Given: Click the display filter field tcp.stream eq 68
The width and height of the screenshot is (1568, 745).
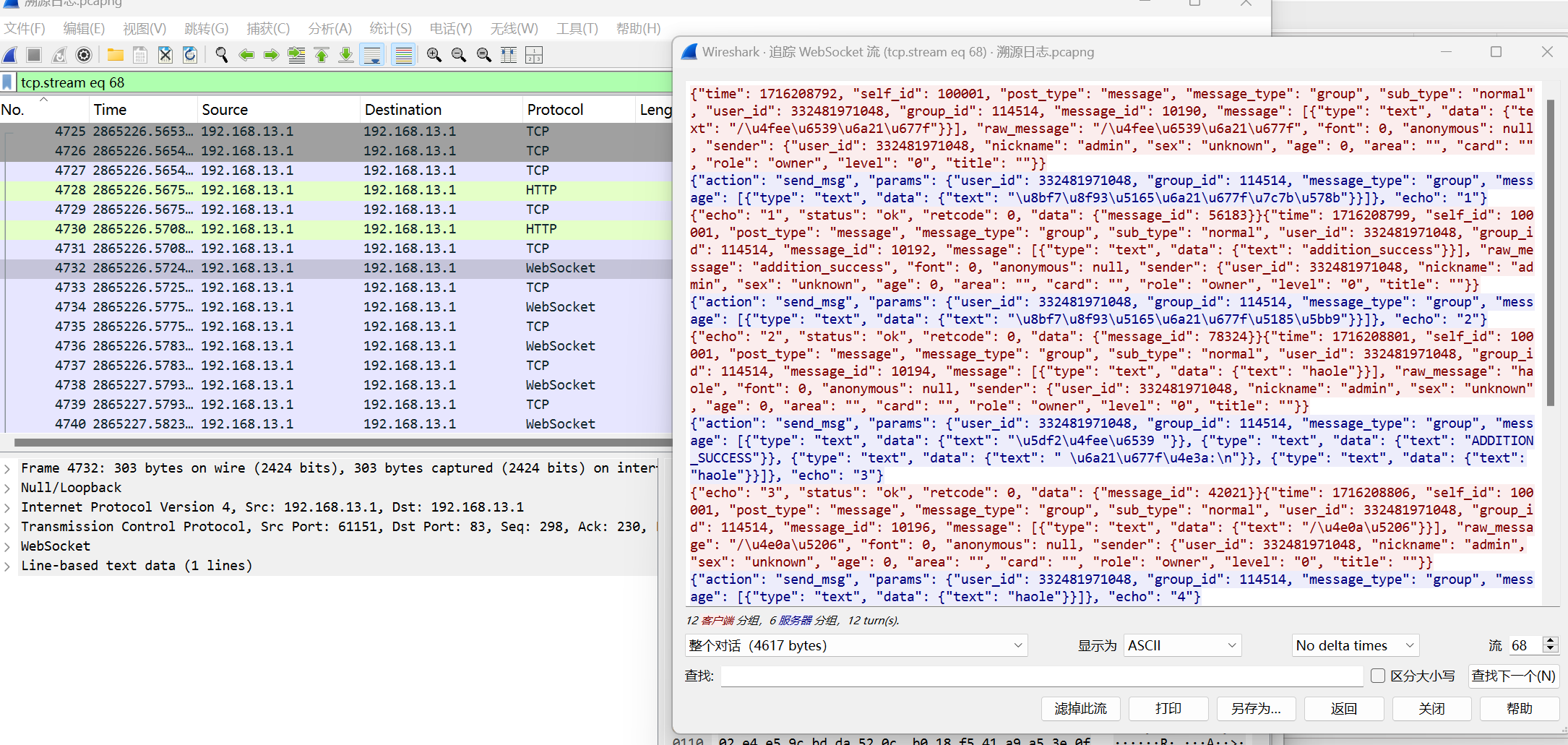Looking at the screenshot, I should click(x=345, y=82).
